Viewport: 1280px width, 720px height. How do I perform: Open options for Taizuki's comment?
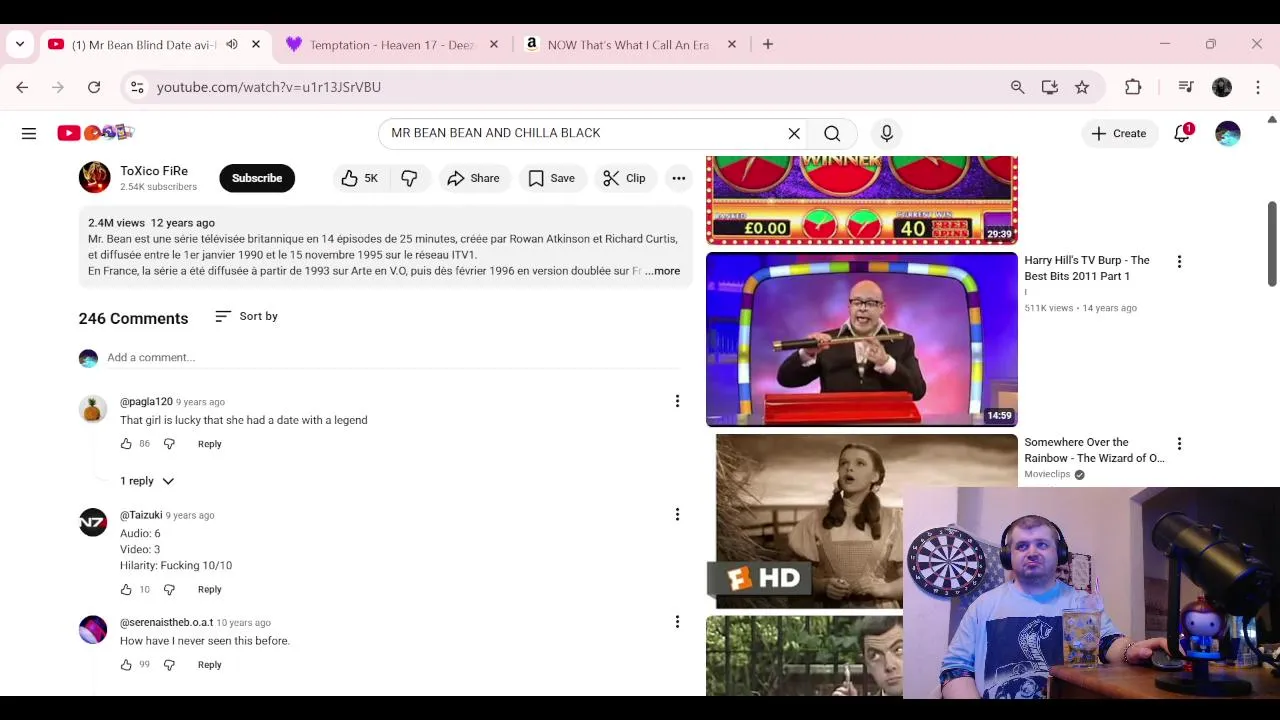[677, 514]
